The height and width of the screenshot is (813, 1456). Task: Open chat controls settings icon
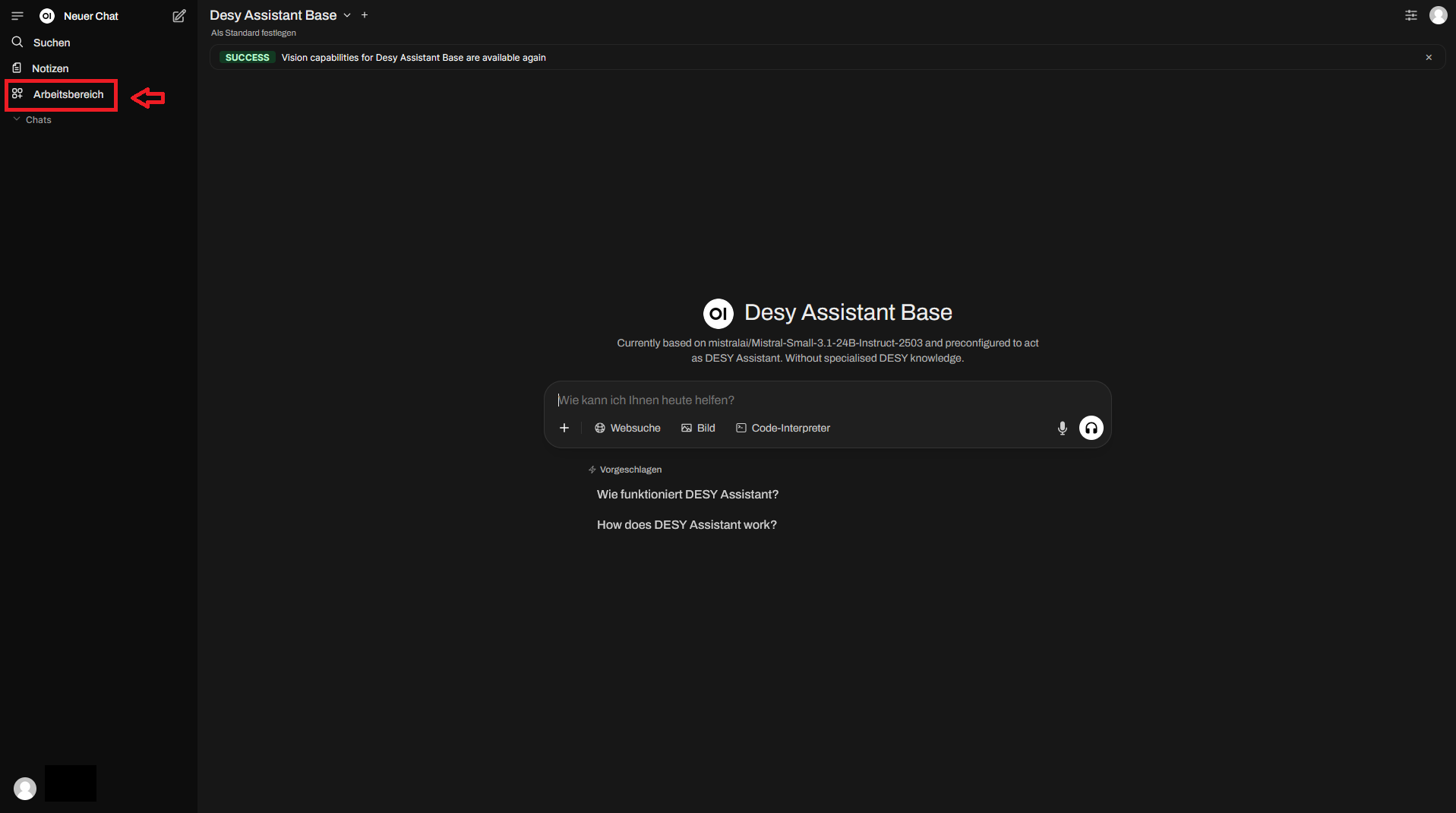coord(1411,15)
